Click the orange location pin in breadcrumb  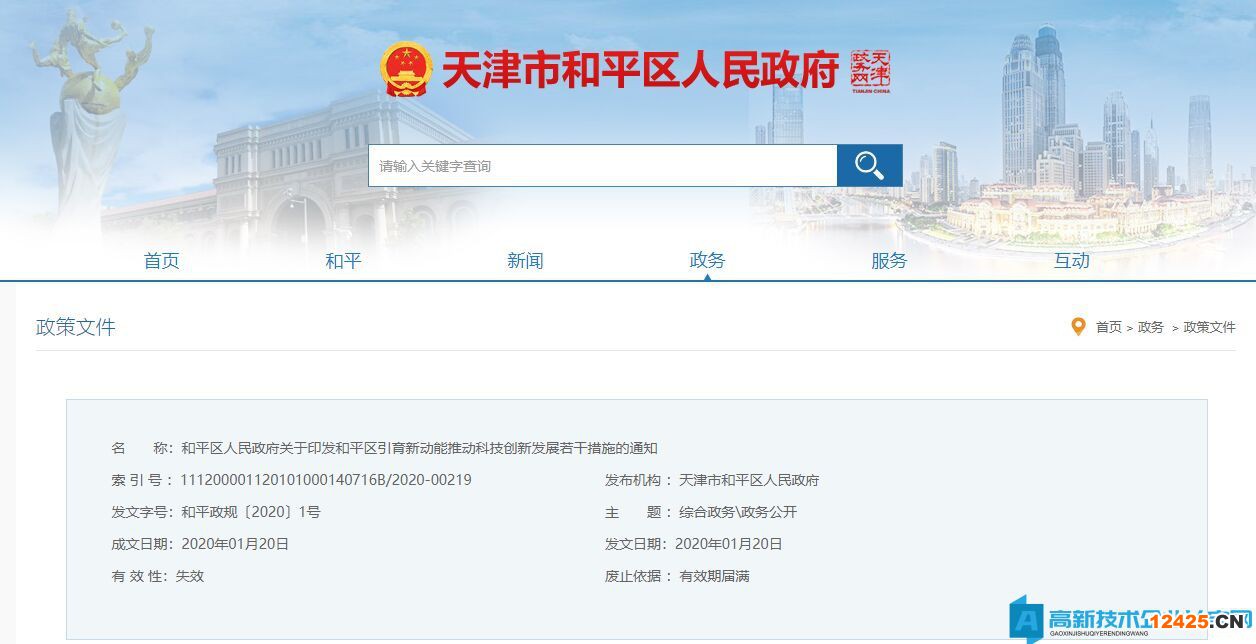tap(1077, 327)
